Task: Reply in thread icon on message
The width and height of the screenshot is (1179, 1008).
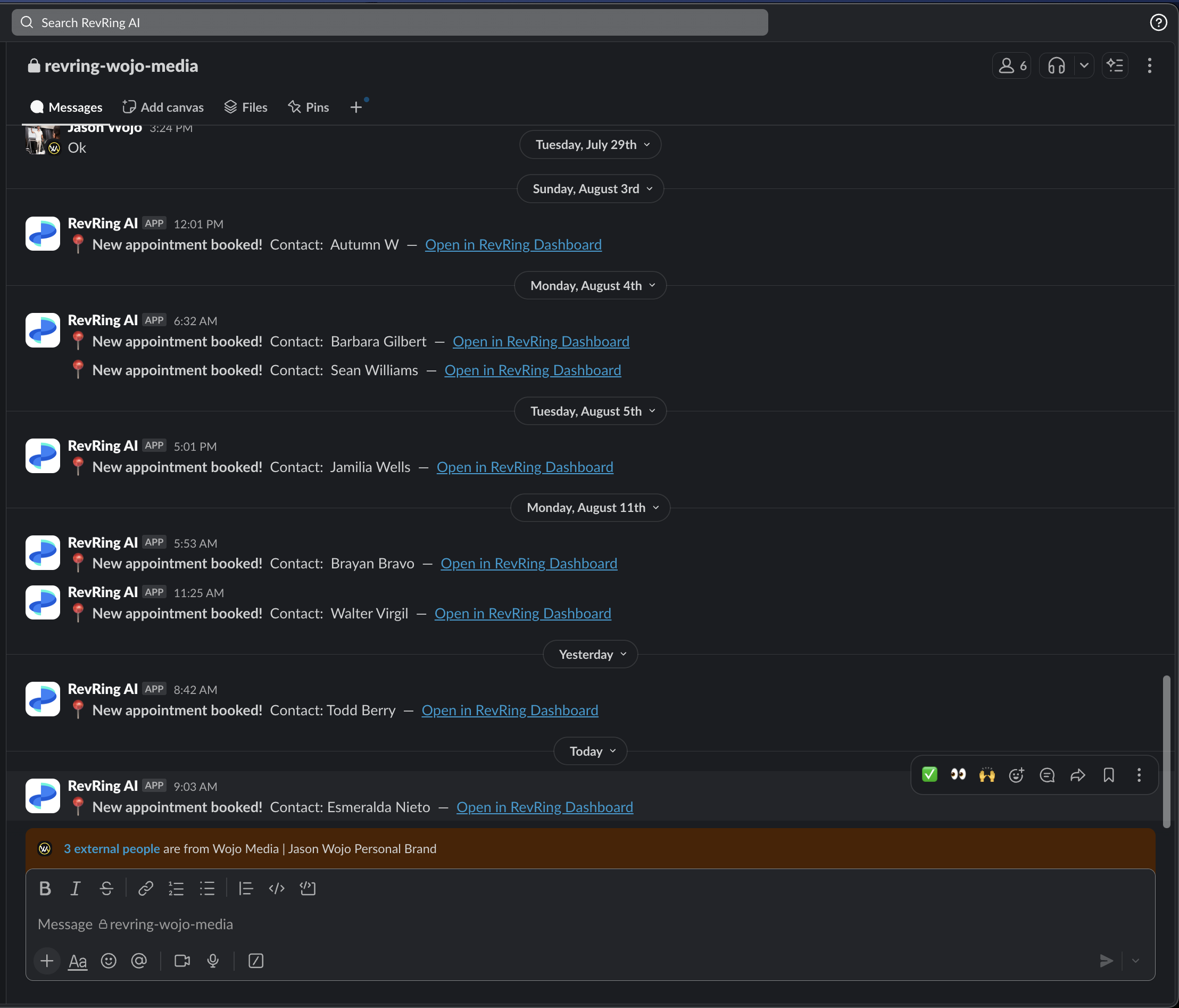Action: (x=1047, y=775)
